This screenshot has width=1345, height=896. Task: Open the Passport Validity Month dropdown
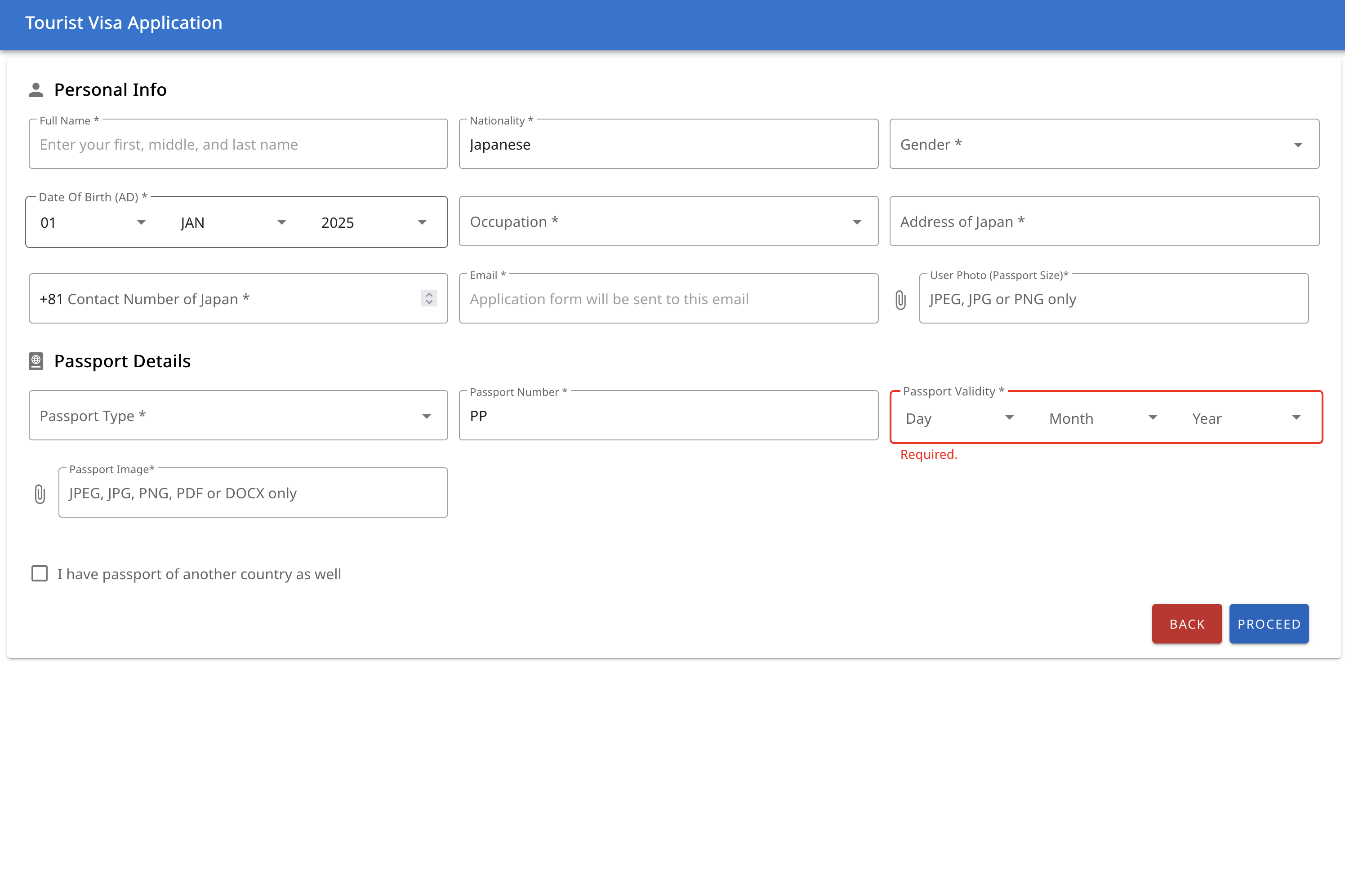(1103, 418)
